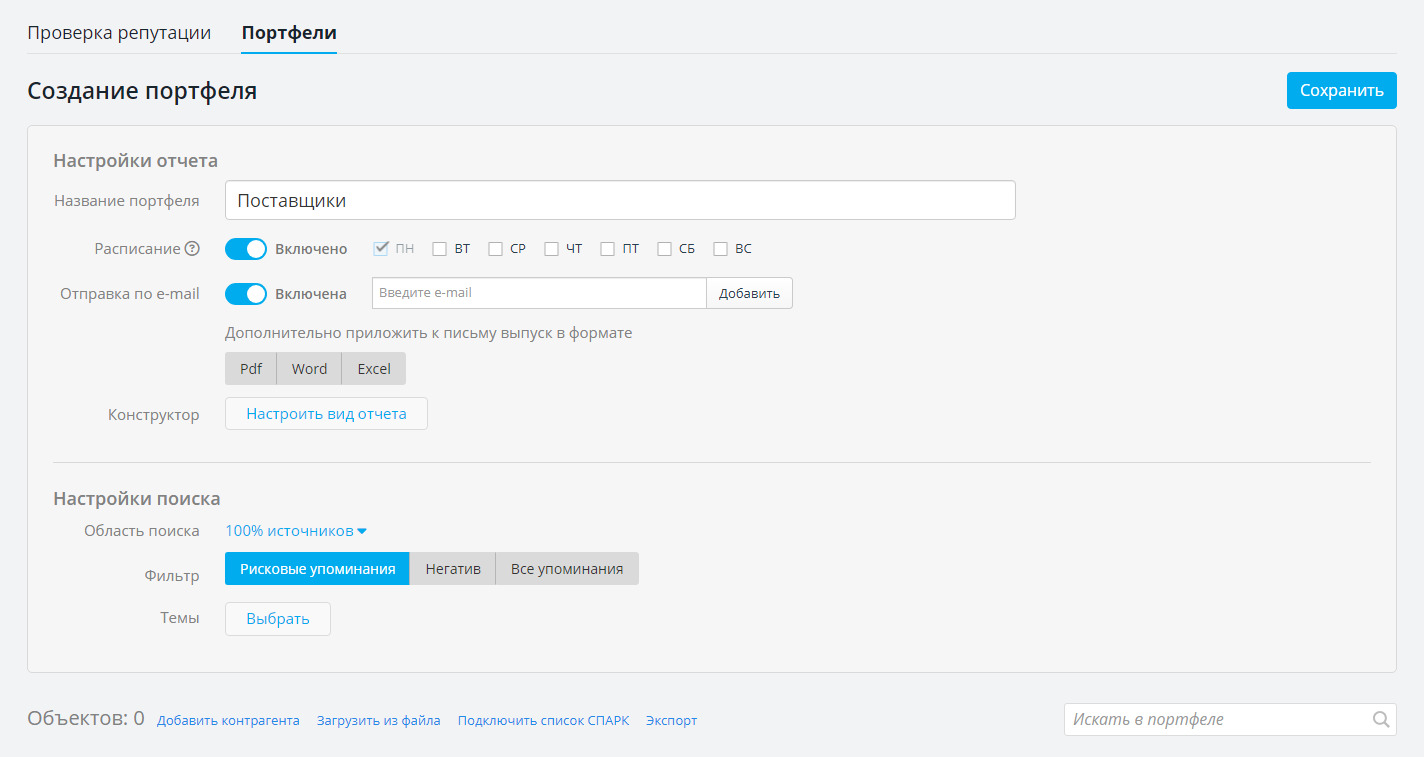Click Загрузить из файла link
This screenshot has width=1424, height=757.
click(379, 720)
